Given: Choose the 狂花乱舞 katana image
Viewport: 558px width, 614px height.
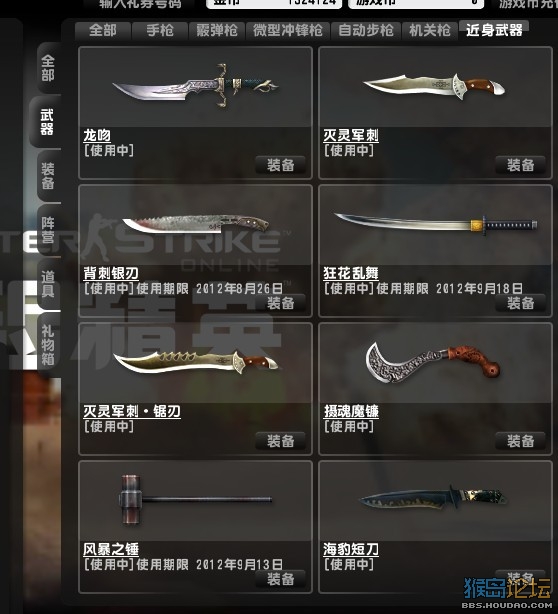Looking at the screenshot, I should 435,224.
